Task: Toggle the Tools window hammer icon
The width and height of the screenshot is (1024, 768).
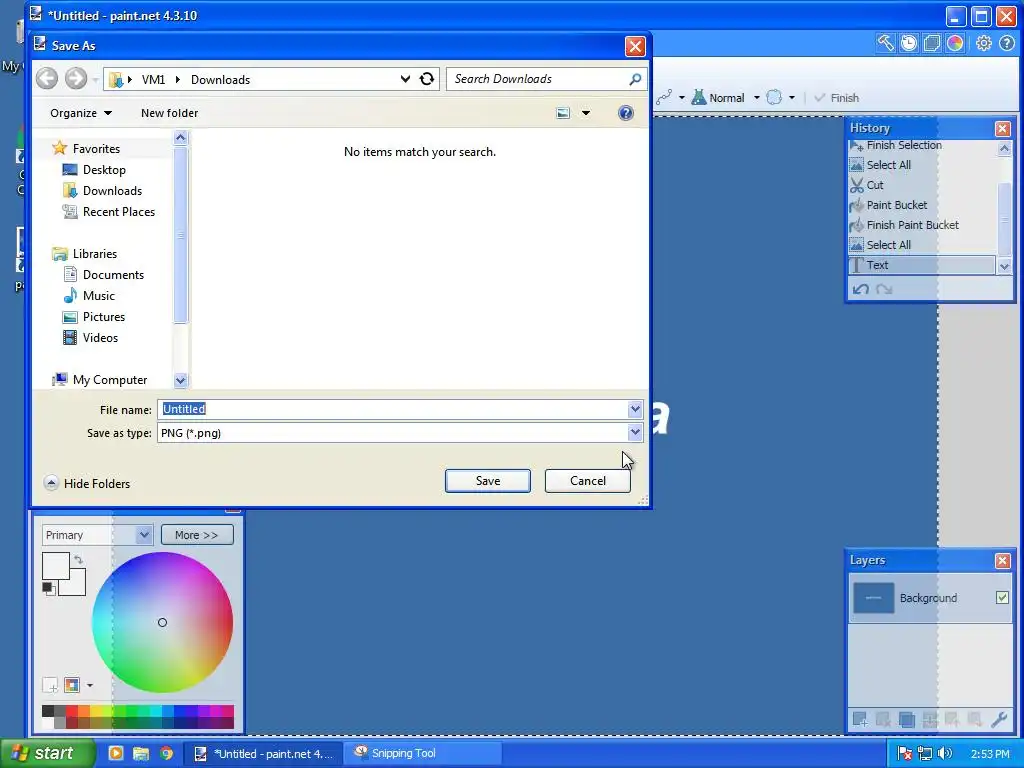Action: click(885, 43)
